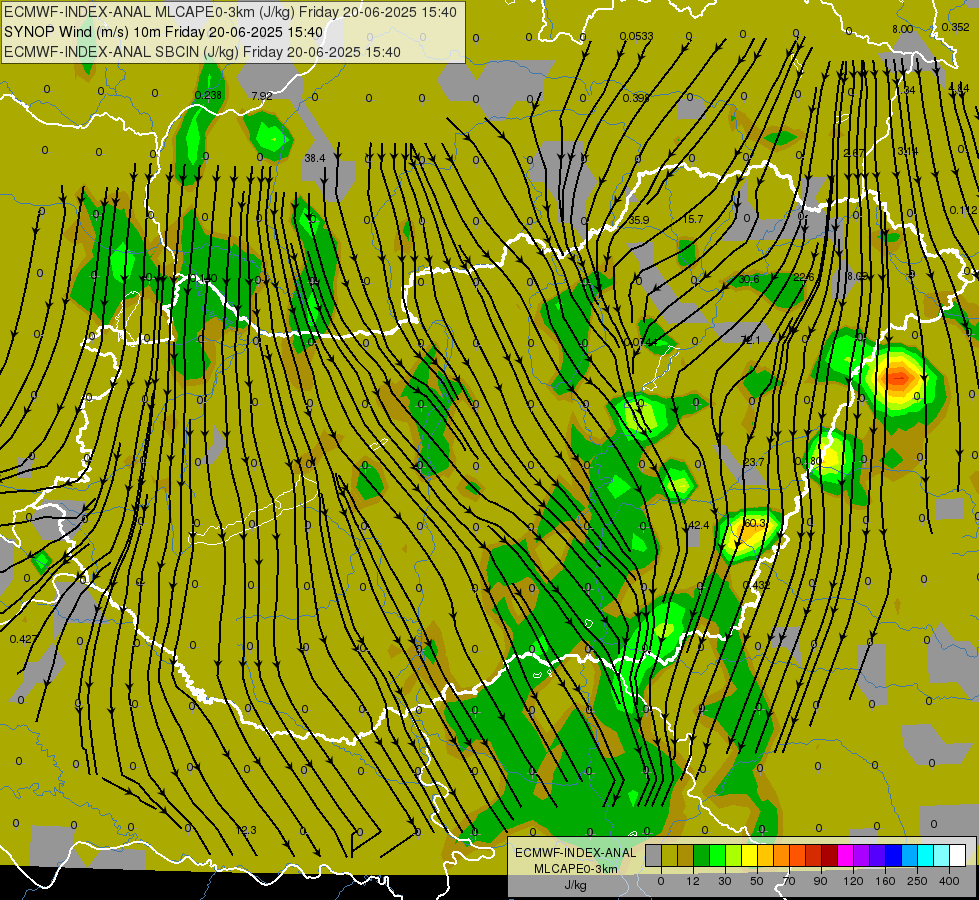Screen dimensions: 979x900
Task: Click the SBCIN header line
Action: [202, 52]
